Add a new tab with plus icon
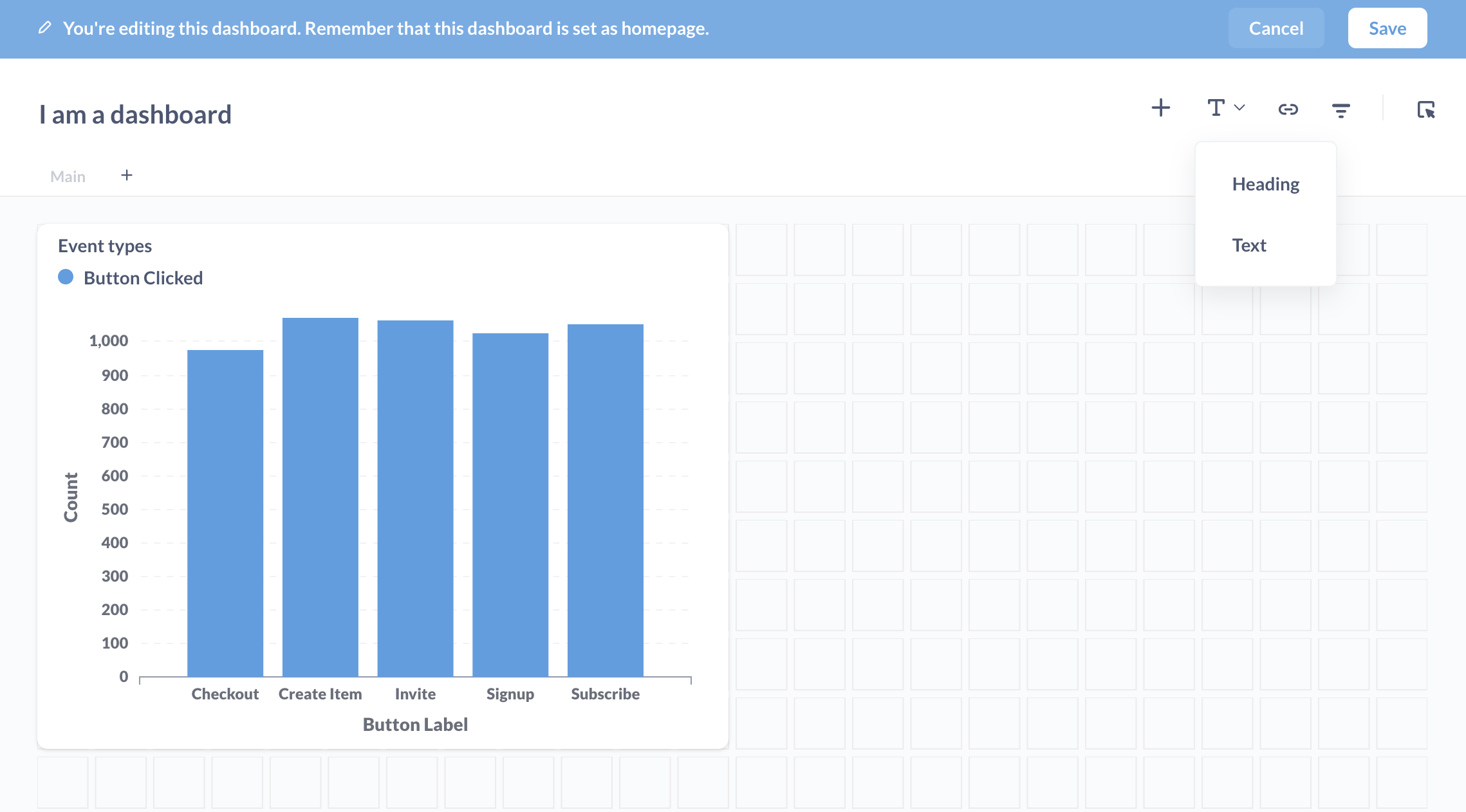The height and width of the screenshot is (812, 1466). click(127, 175)
